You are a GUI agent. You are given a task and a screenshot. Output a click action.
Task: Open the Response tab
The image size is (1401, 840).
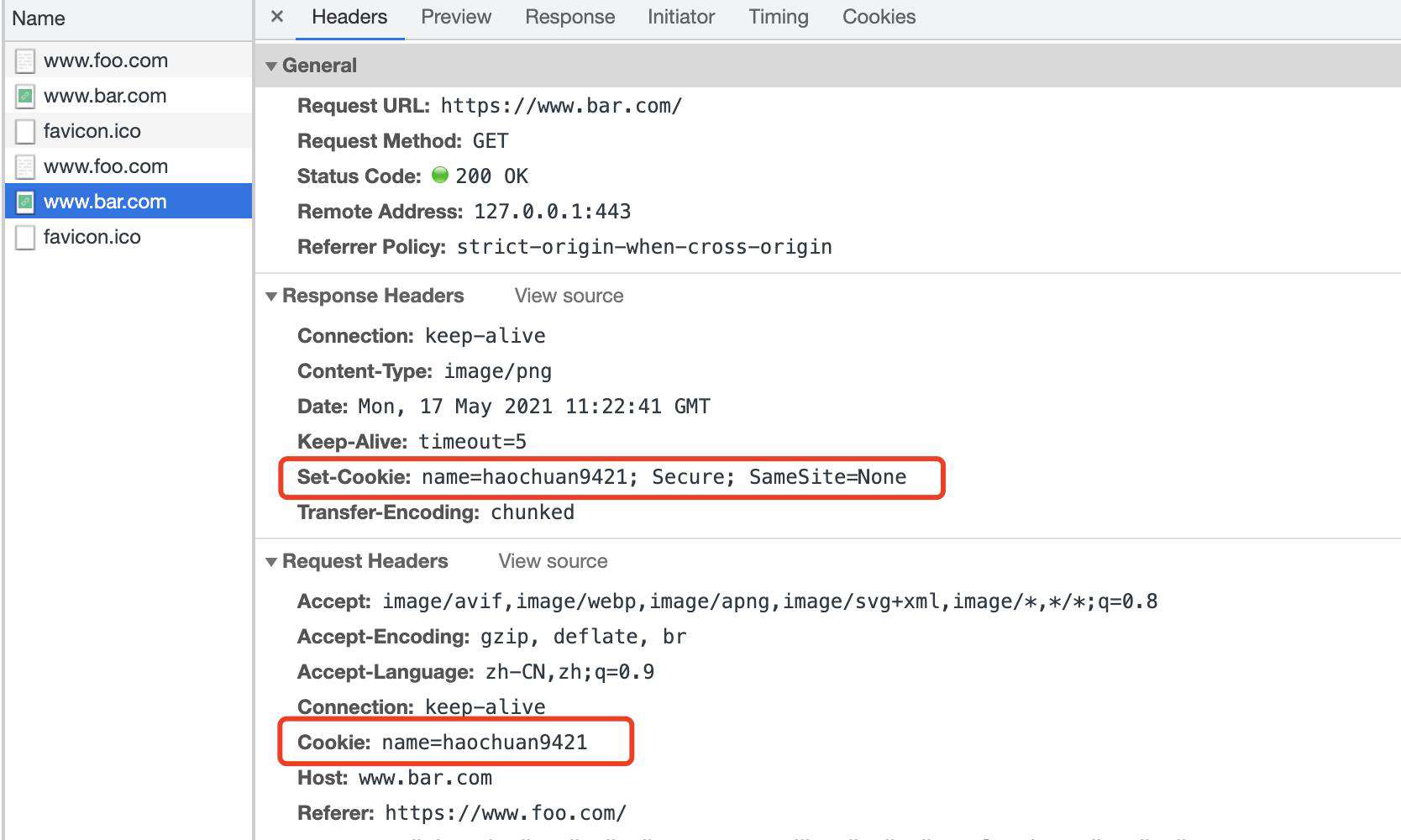tap(569, 17)
